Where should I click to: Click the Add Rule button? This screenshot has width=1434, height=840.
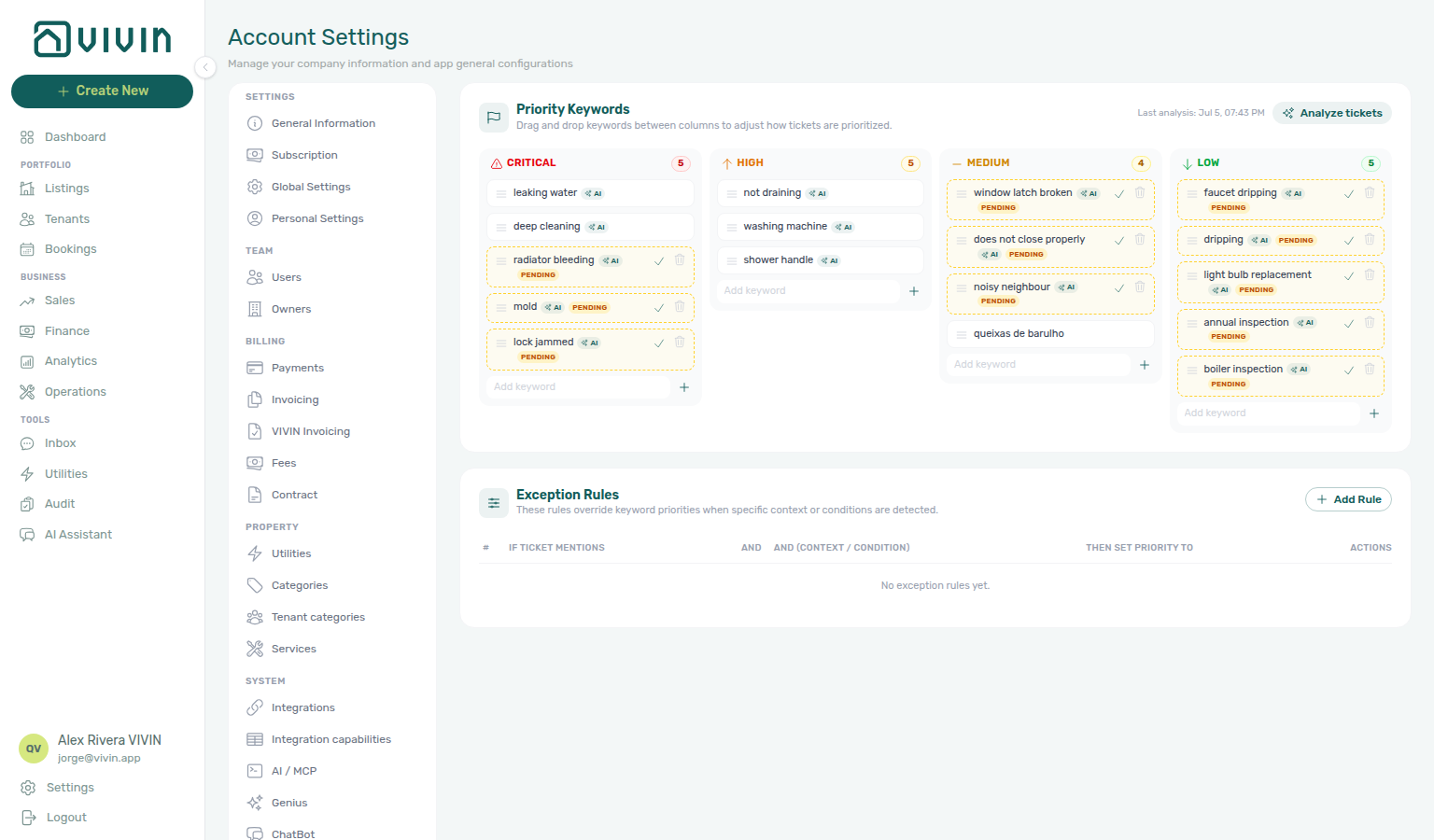point(1348,499)
